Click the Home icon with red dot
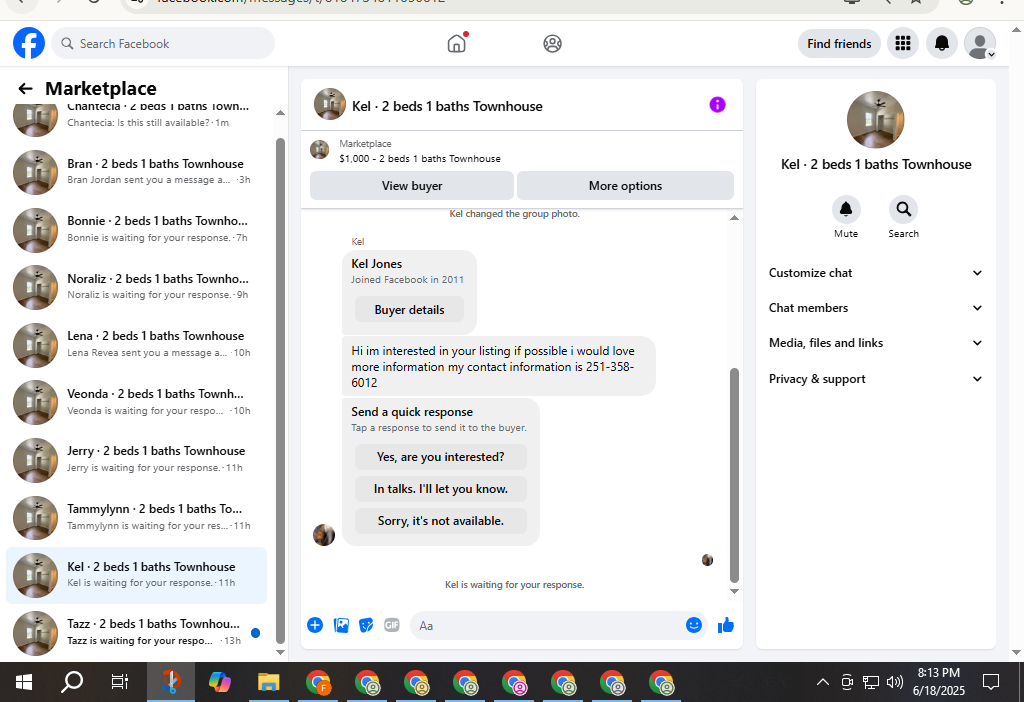The width and height of the screenshot is (1024, 702). click(457, 44)
